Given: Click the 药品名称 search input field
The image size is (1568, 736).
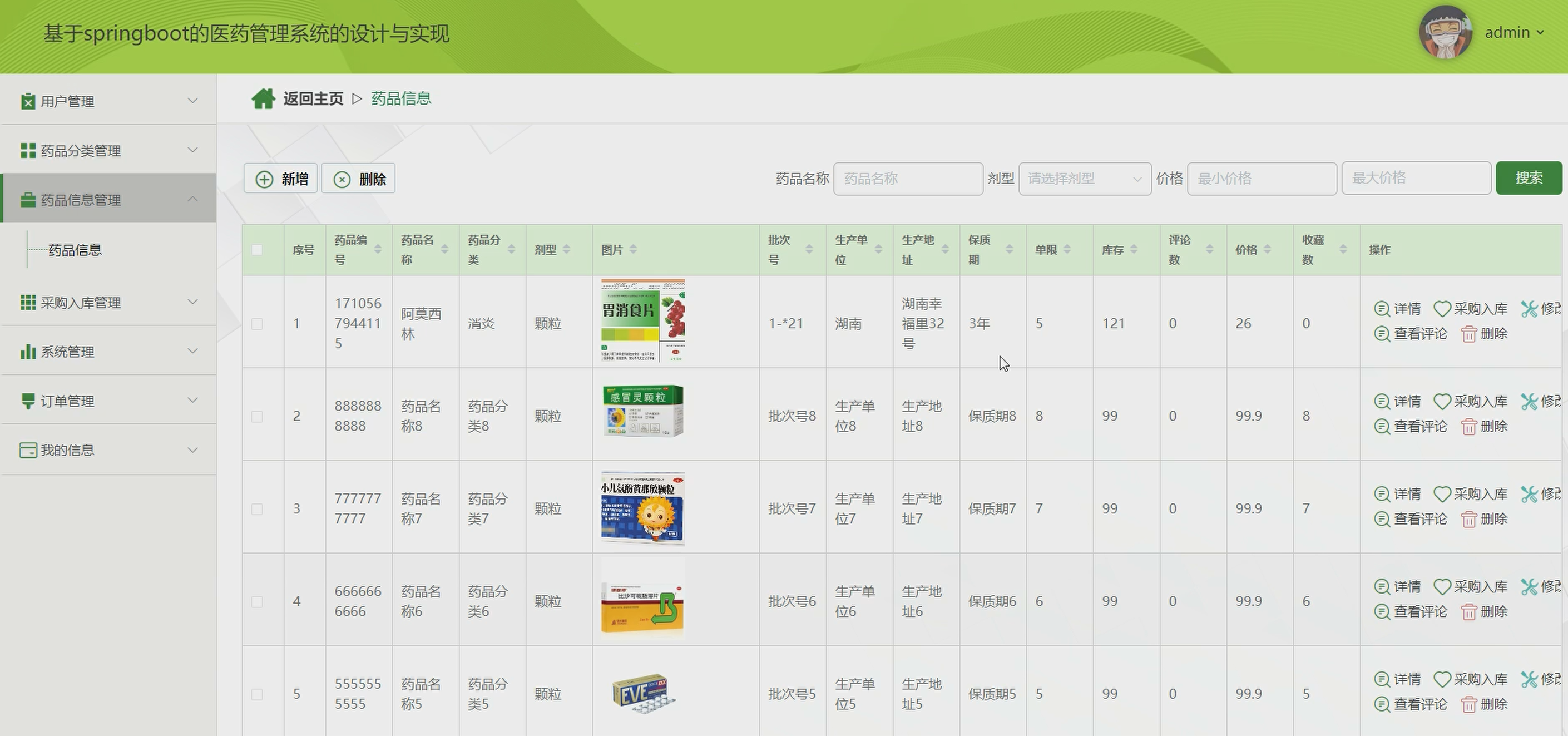Looking at the screenshot, I should pyautogui.click(x=908, y=179).
